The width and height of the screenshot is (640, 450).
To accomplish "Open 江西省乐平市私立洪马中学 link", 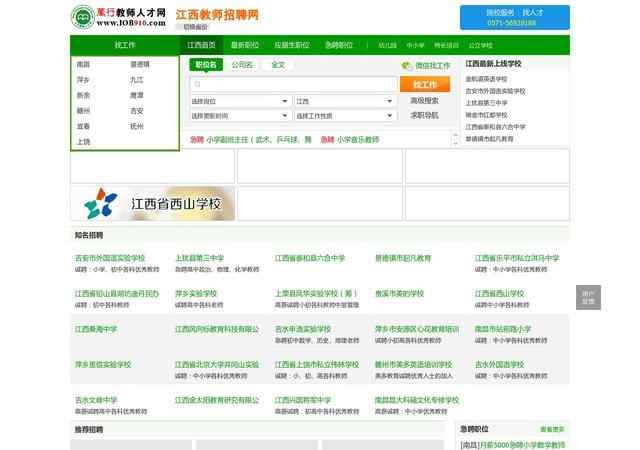I will click(x=517, y=258).
